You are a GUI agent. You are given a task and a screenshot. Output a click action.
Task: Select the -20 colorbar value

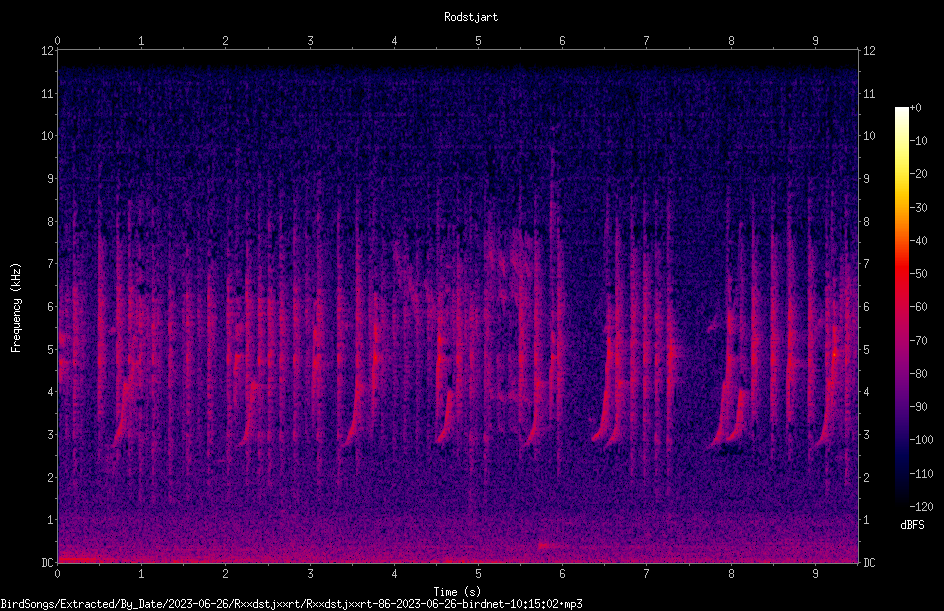919,174
